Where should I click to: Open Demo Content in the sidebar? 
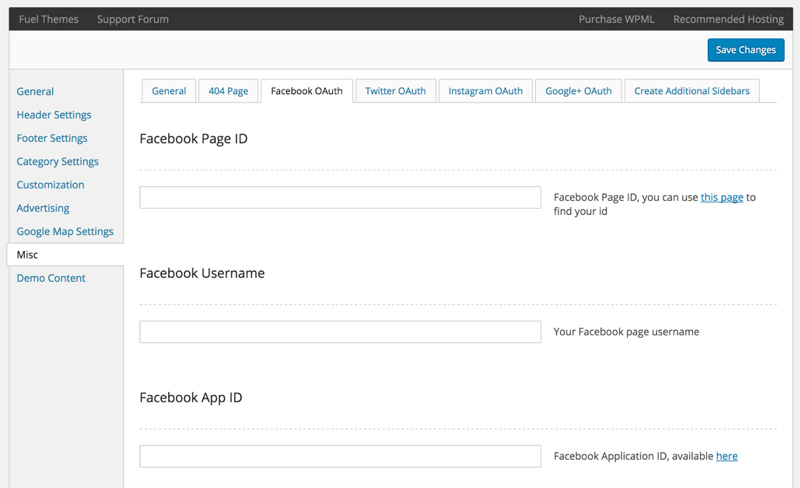click(51, 278)
